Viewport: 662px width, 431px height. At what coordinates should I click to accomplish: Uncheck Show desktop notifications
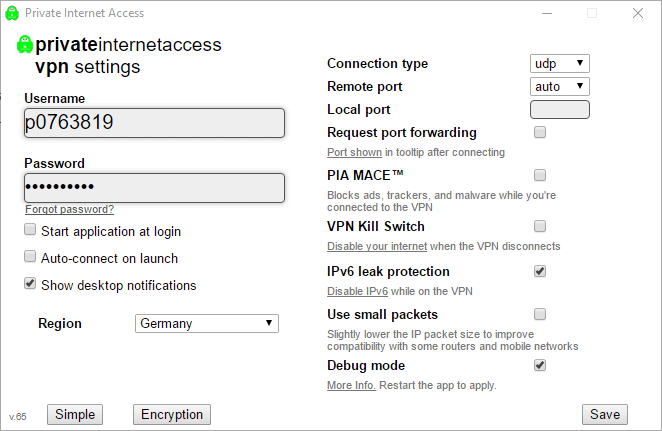(30, 283)
